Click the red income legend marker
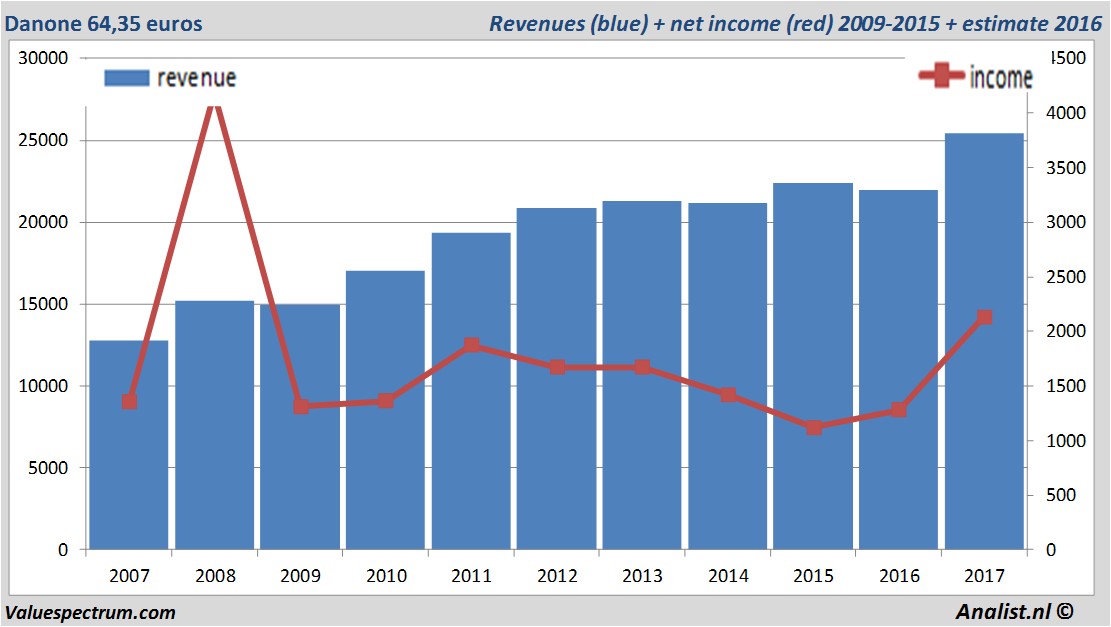Image resolution: width=1111 pixels, height=627 pixels. 942,75
